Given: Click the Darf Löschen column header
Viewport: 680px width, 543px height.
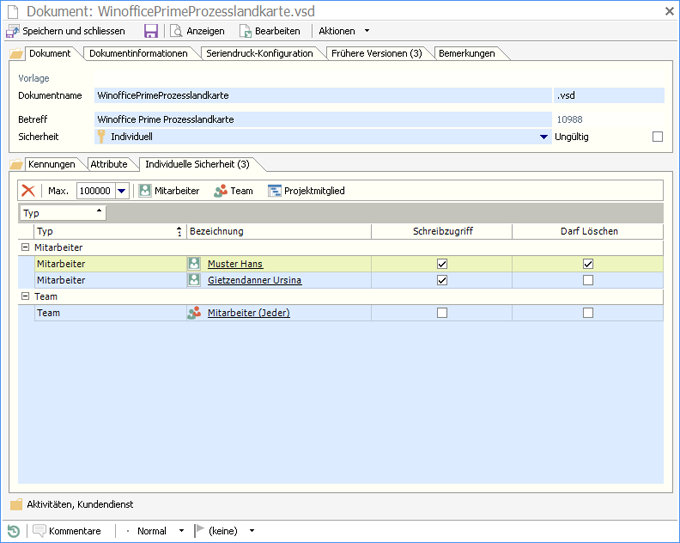Looking at the screenshot, I should (x=588, y=232).
